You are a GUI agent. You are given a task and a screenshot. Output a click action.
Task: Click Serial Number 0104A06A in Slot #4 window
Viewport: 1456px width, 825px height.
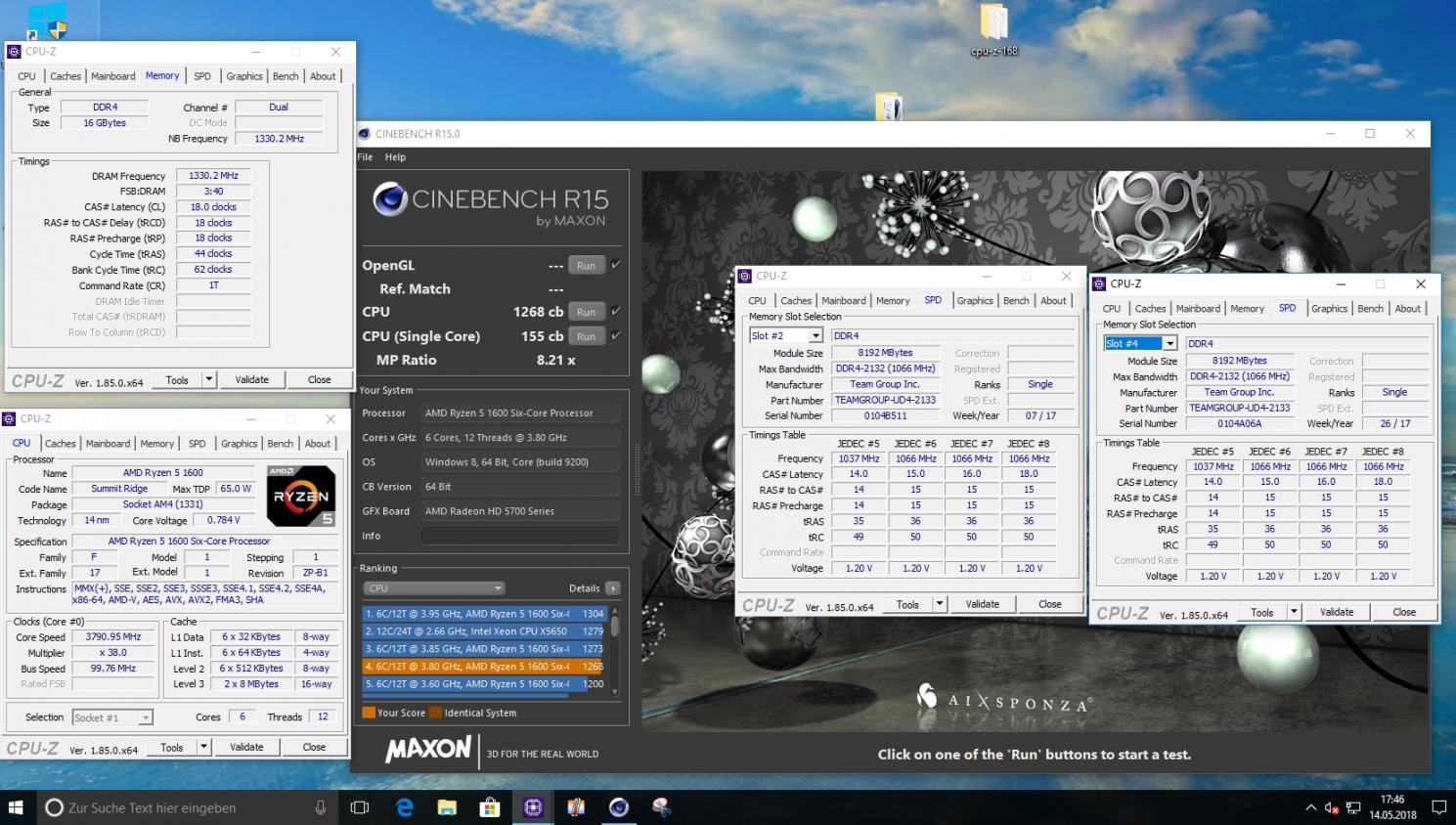coord(1239,424)
